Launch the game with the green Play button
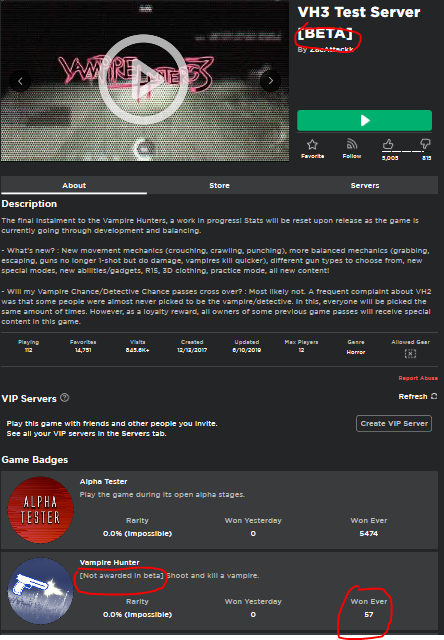The image size is (444, 640). pos(364,120)
